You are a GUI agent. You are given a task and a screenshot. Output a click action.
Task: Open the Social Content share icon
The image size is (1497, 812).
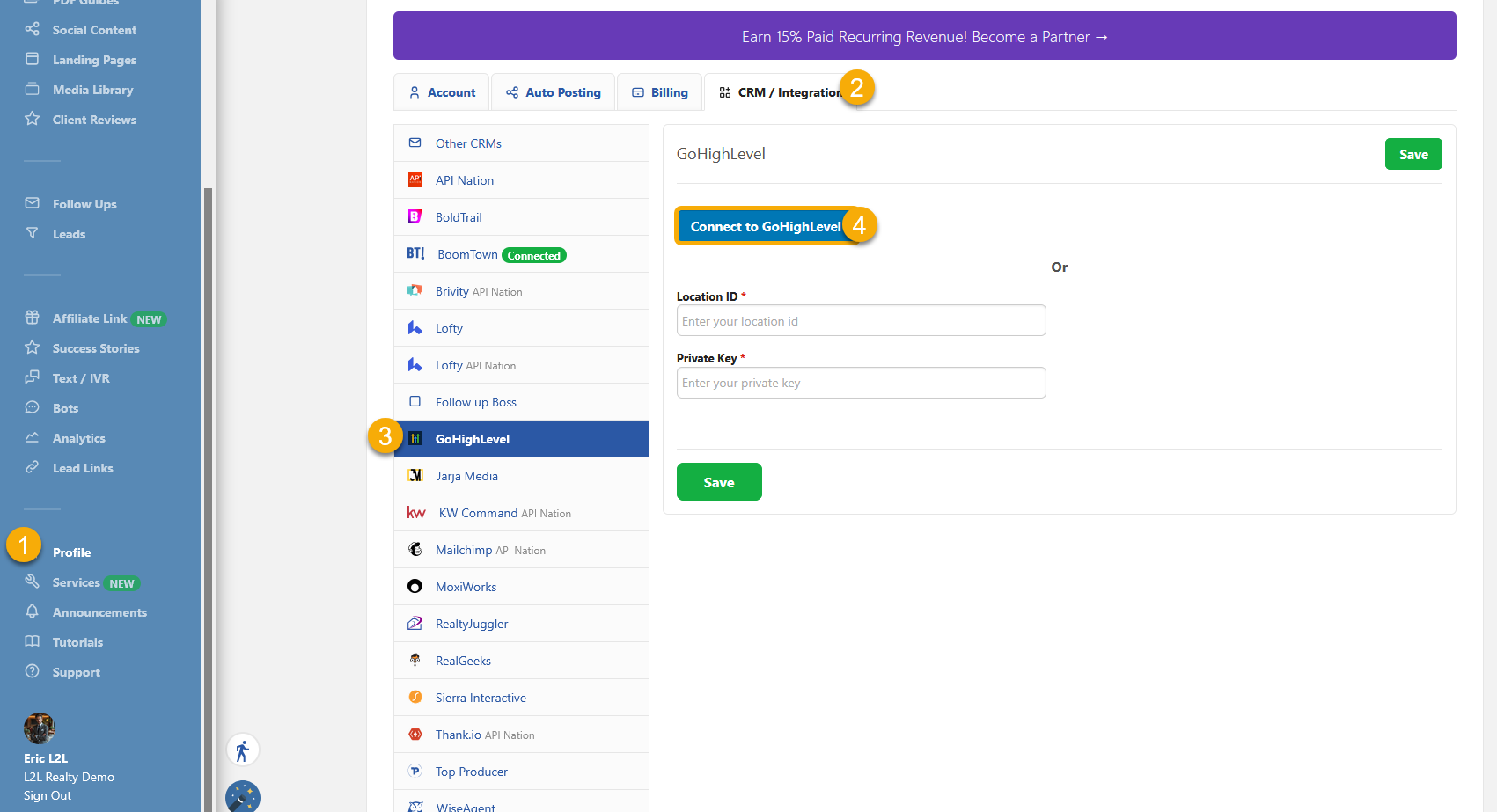pos(33,29)
